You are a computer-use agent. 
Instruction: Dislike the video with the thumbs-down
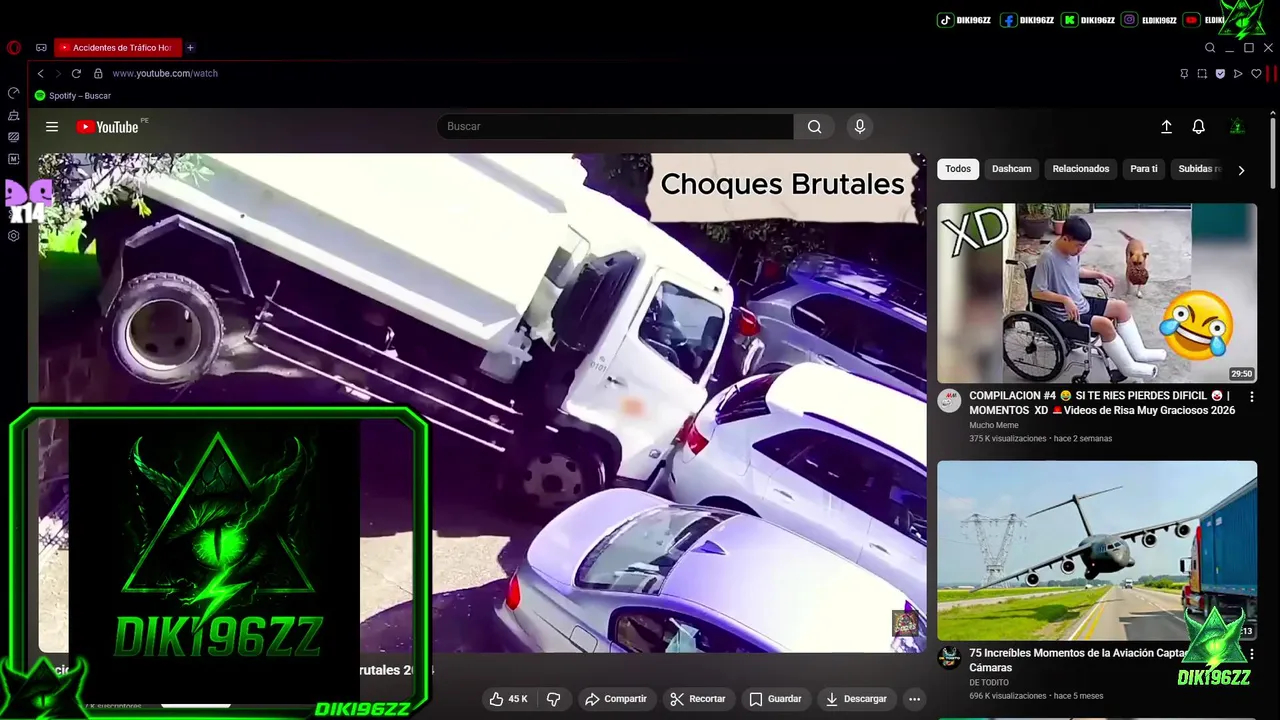[553, 699]
